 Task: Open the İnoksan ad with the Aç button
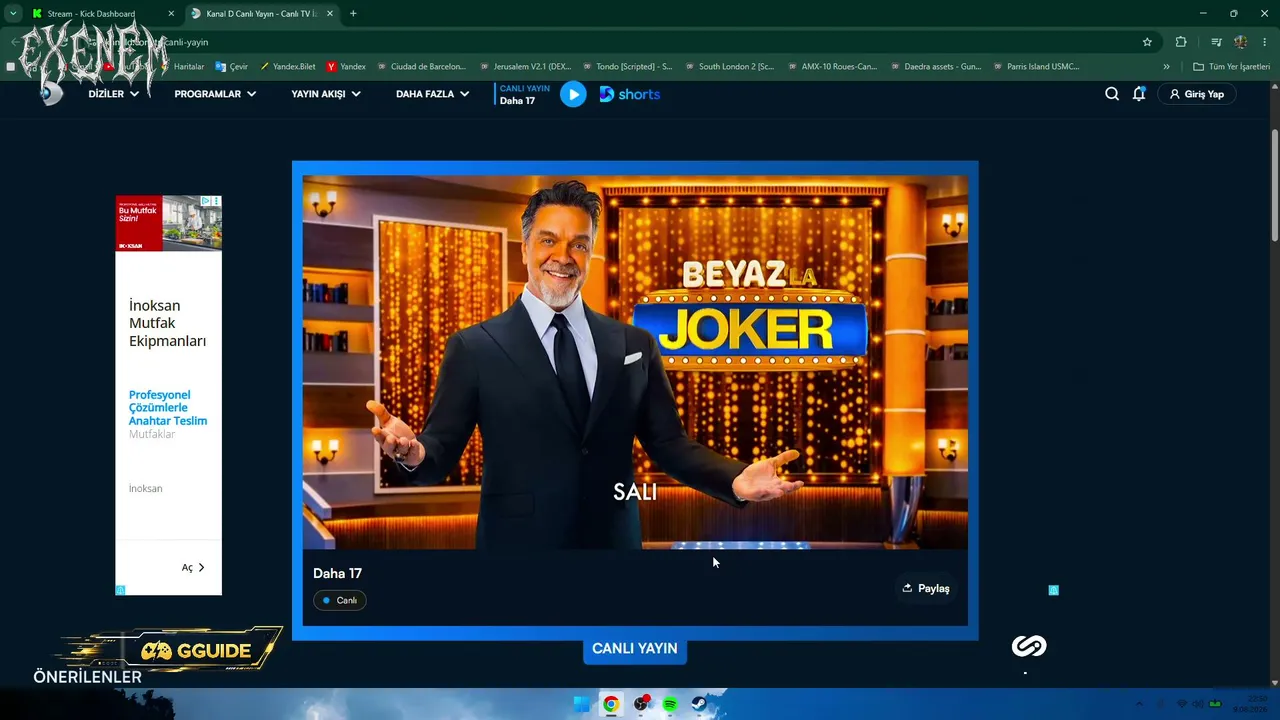[193, 567]
